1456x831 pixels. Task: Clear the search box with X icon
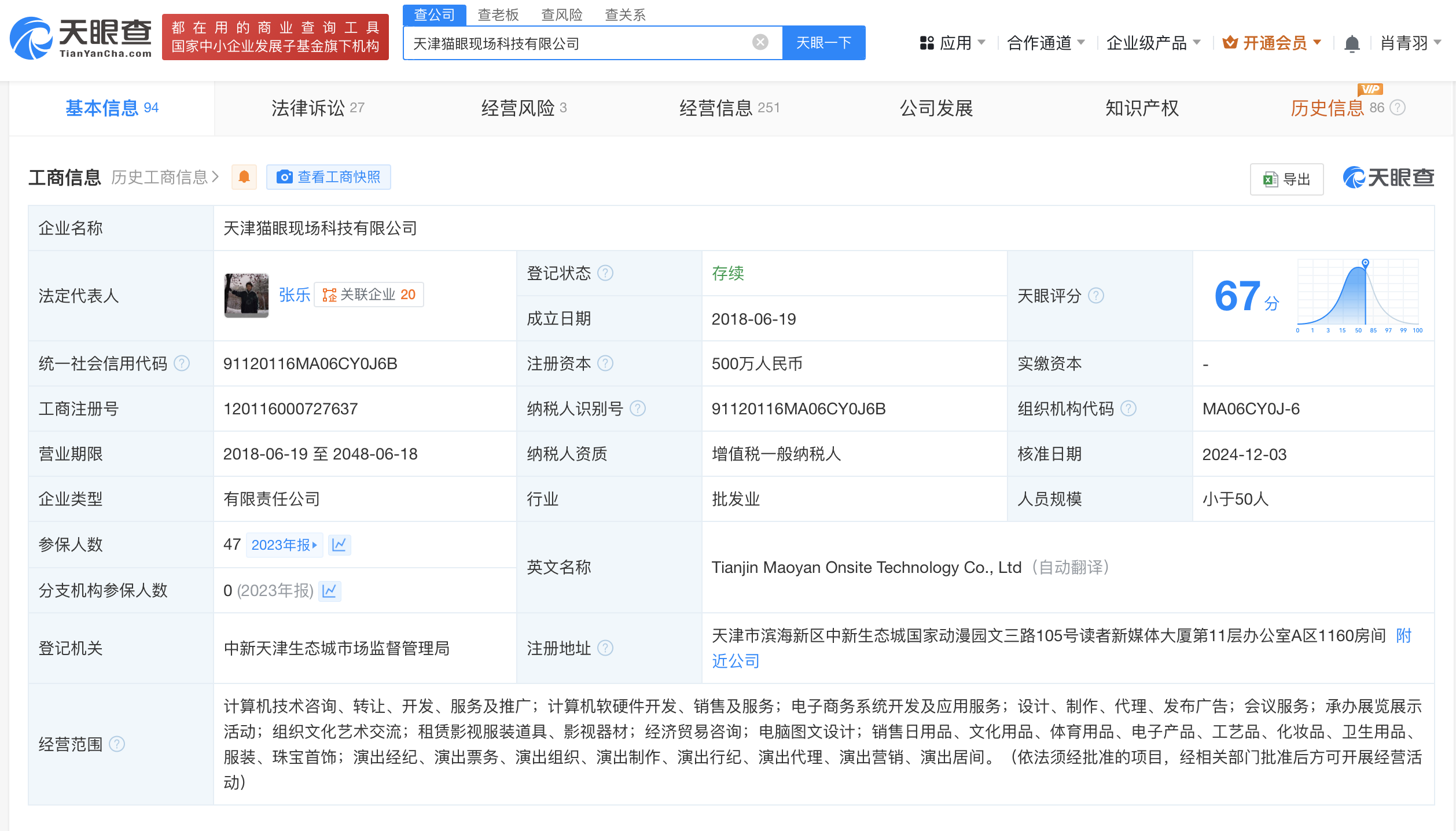(x=760, y=42)
